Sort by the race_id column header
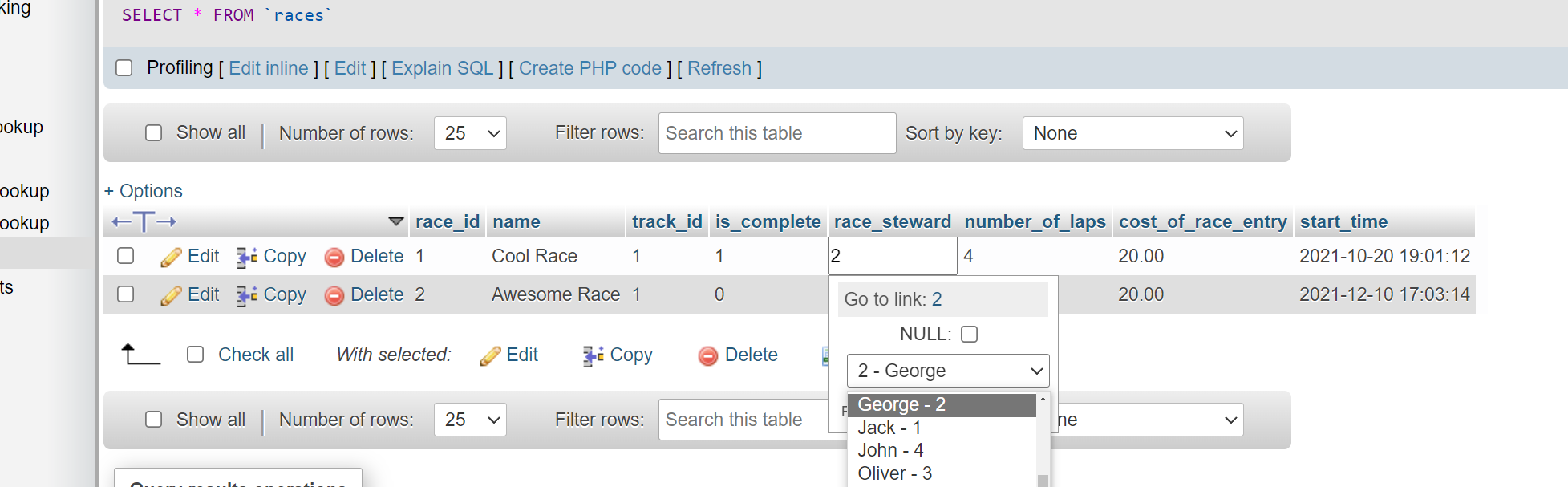The height and width of the screenshot is (487, 1568). (x=448, y=221)
